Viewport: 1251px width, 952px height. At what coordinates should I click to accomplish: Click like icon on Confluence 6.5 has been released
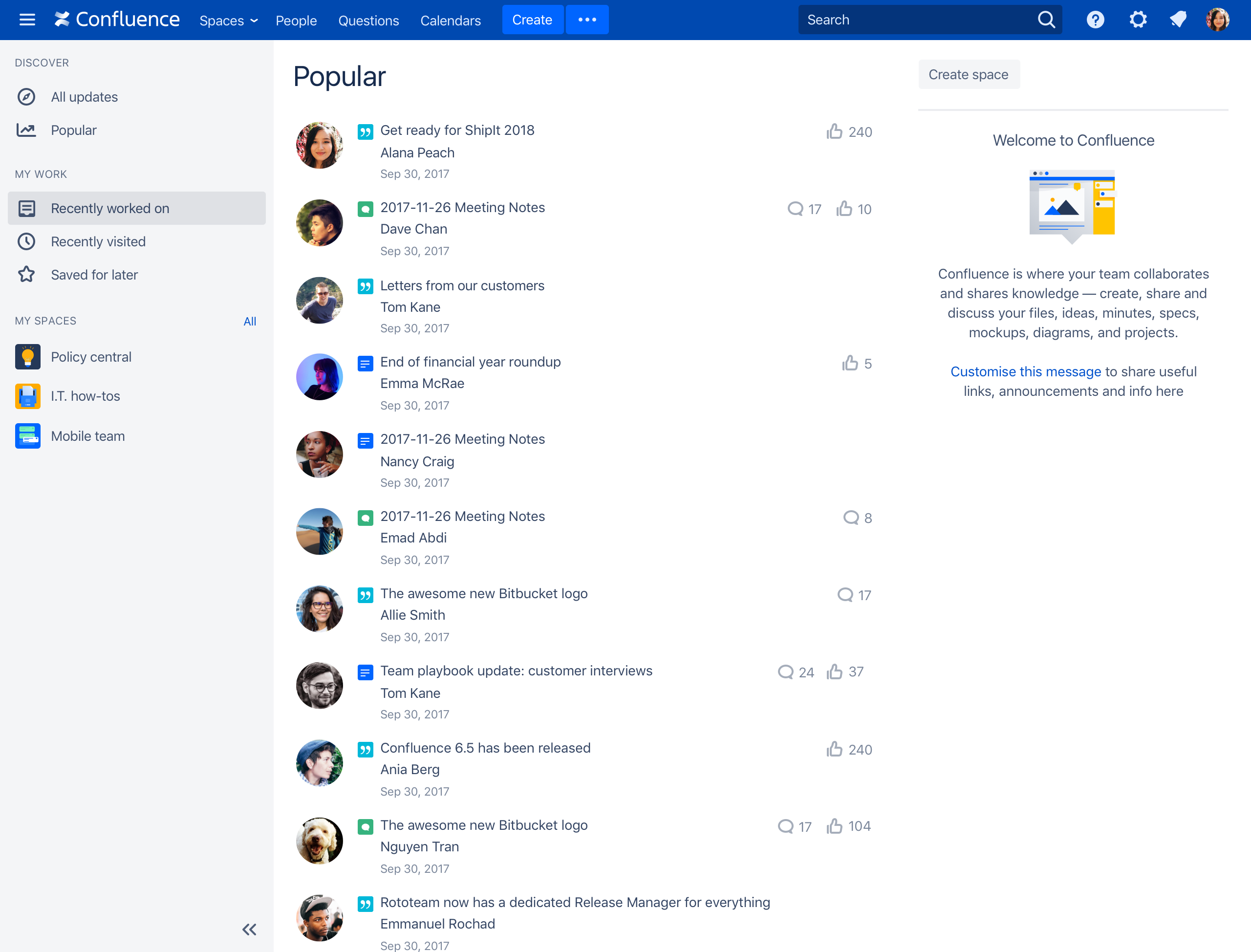pos(834,749)
